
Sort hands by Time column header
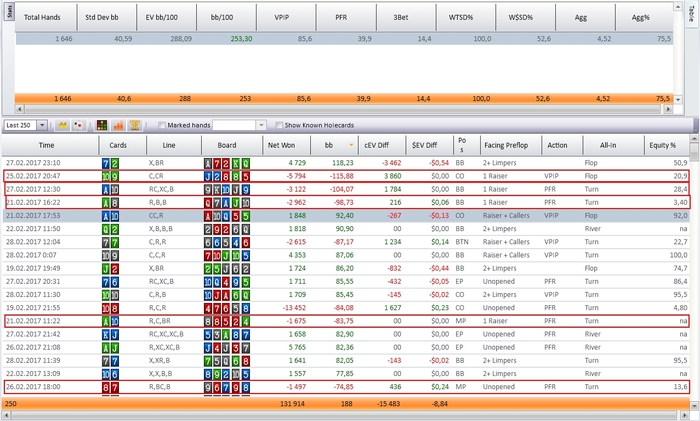click(50, 145)
